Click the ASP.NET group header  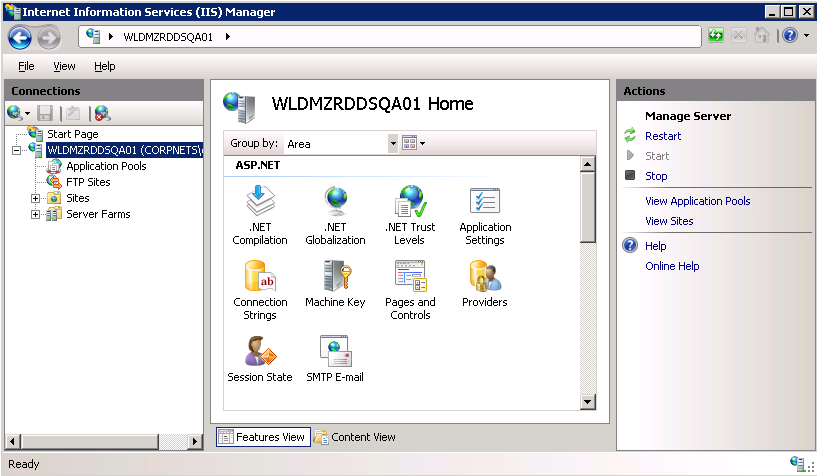click(257, 166)
